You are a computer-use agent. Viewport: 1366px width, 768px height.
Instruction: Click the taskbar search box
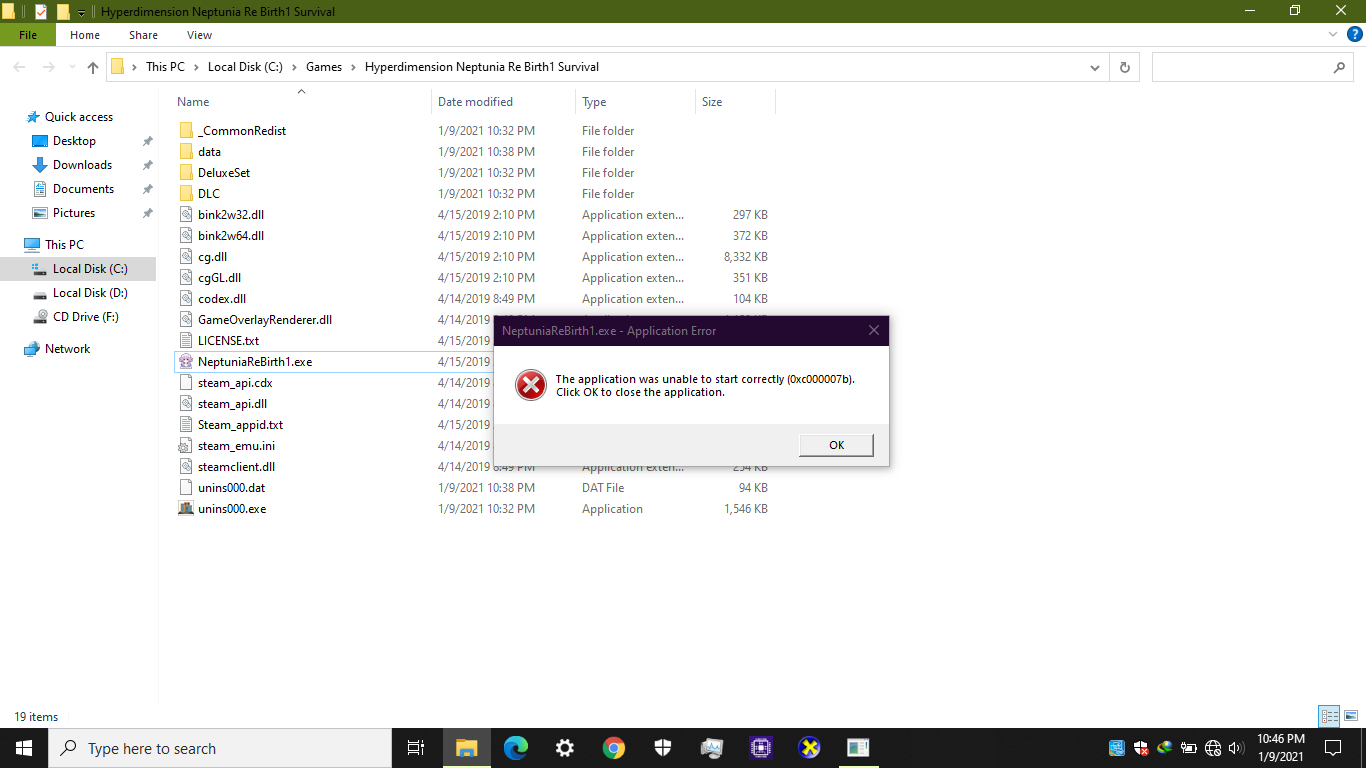point(220,748)
